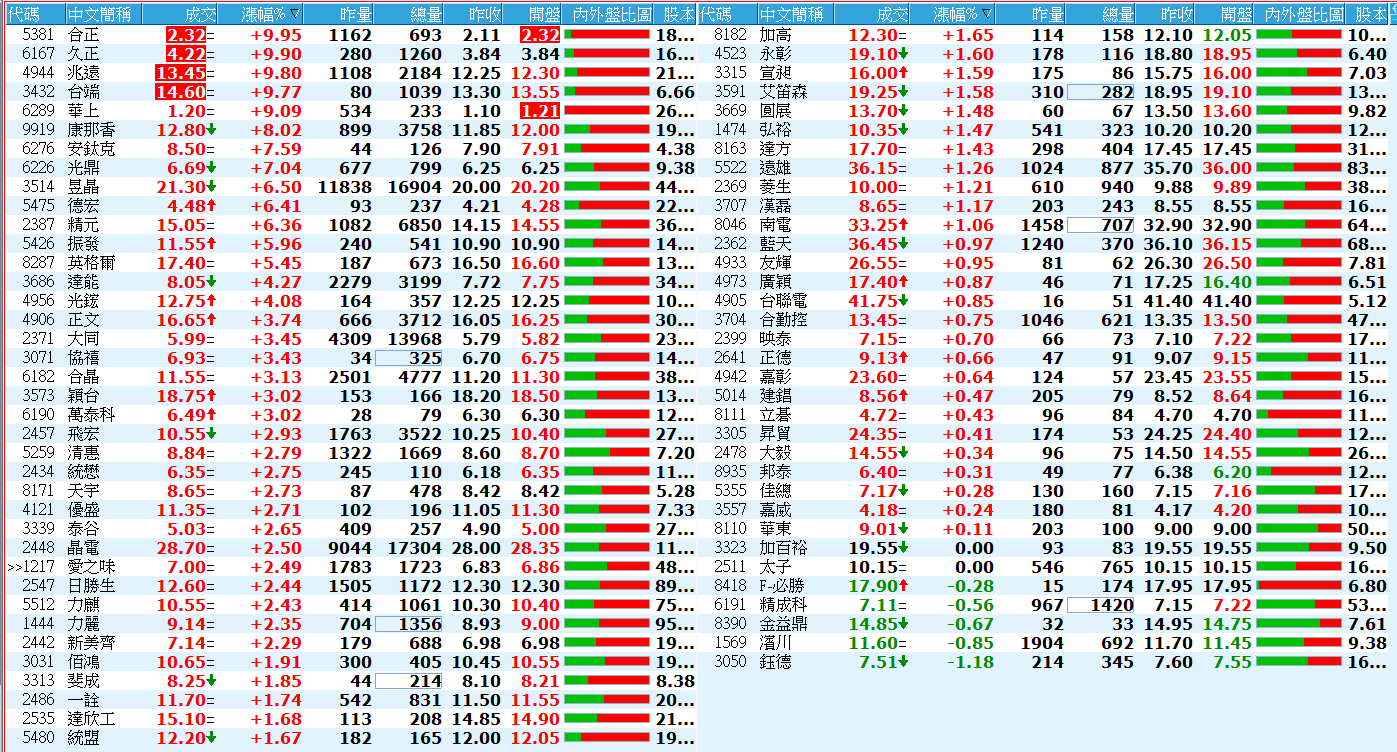Viewport: 1397px width, 752px height.
Task: Click the red up arrow beside 南電 price
Action: [x=904, y=225]
